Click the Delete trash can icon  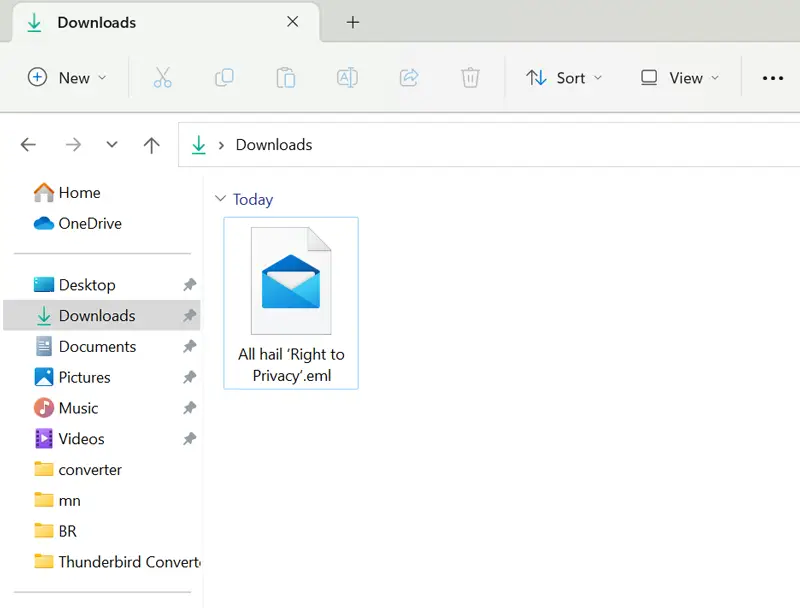coord(470,78)
